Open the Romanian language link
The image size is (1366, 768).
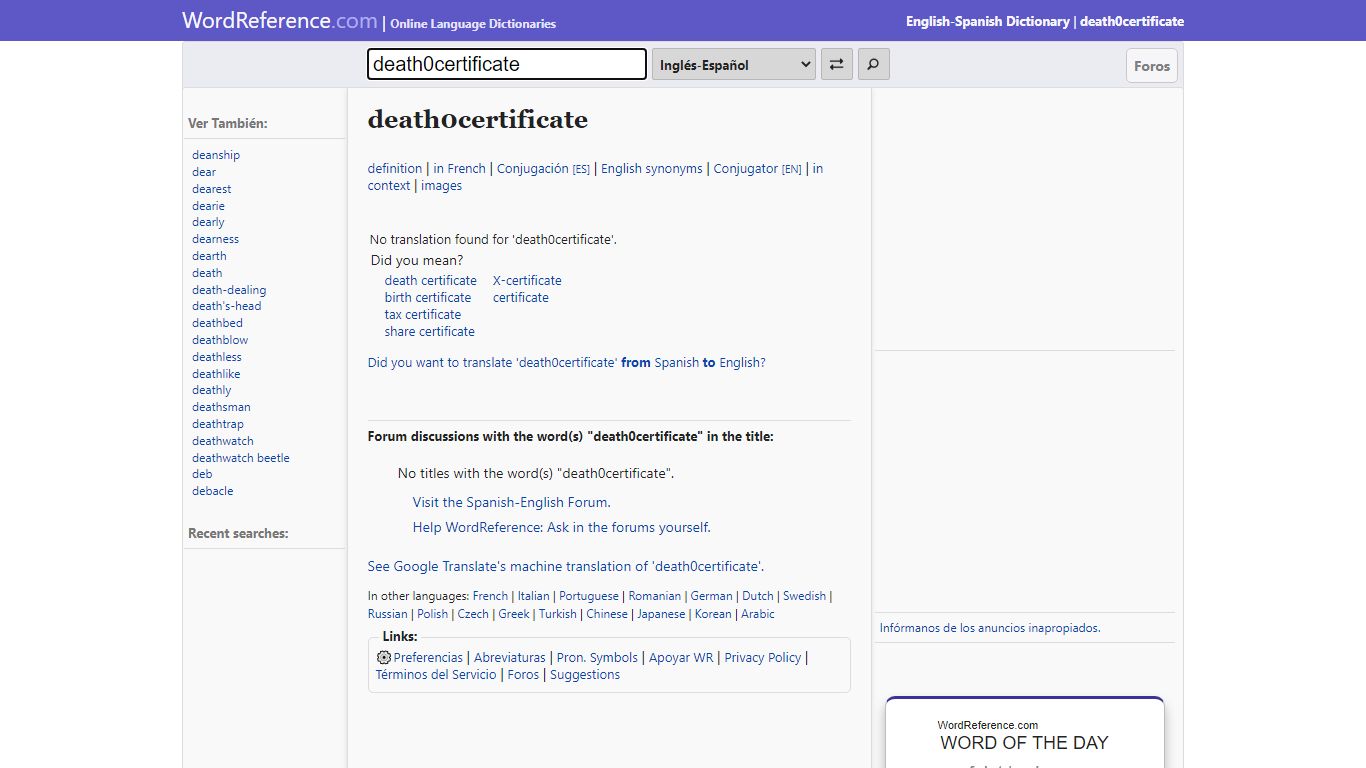[655, 595]
